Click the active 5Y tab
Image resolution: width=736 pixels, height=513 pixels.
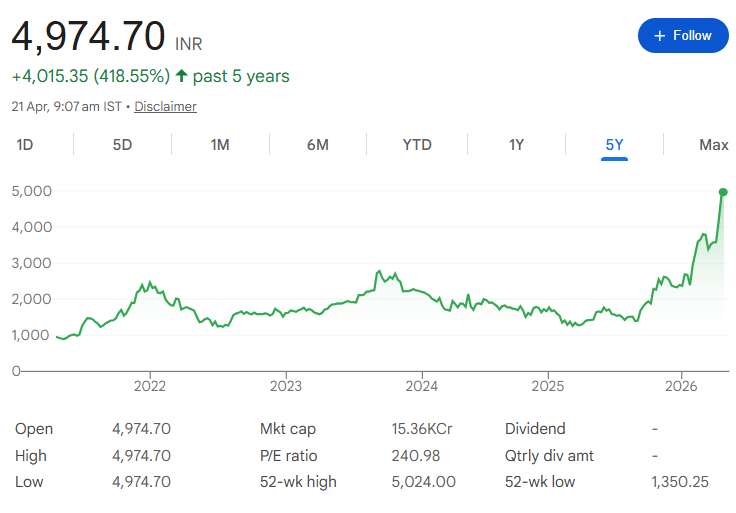click(x=614, y=145)
